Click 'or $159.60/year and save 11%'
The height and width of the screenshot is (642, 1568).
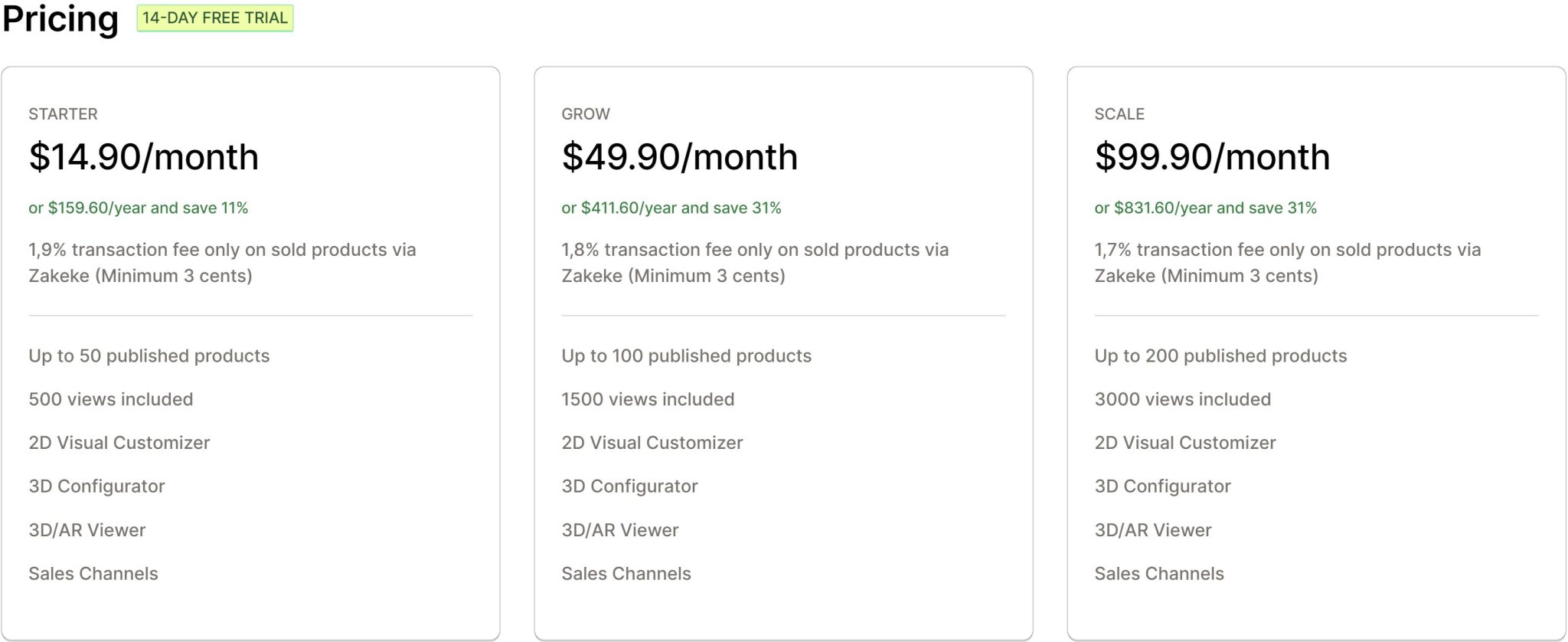point(139,208)
